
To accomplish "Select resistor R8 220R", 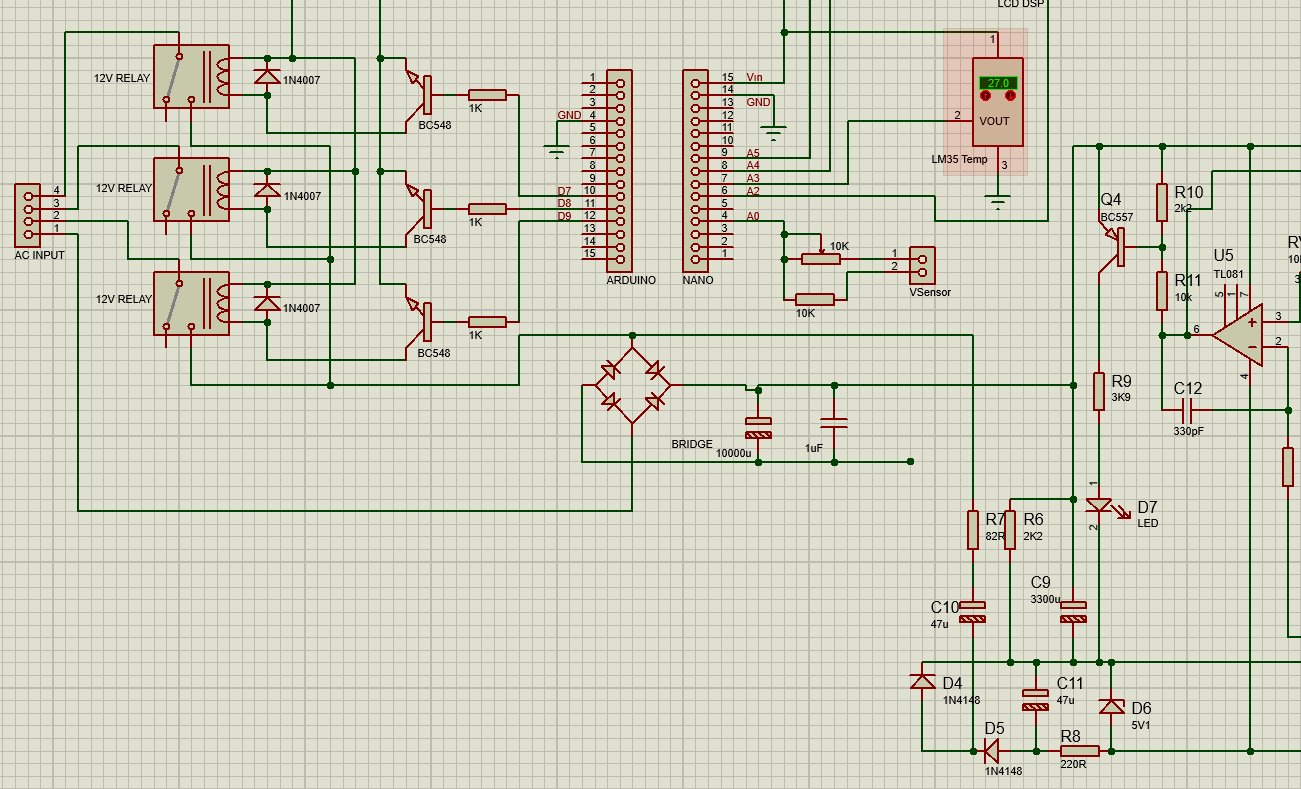I will (1079, 751).
